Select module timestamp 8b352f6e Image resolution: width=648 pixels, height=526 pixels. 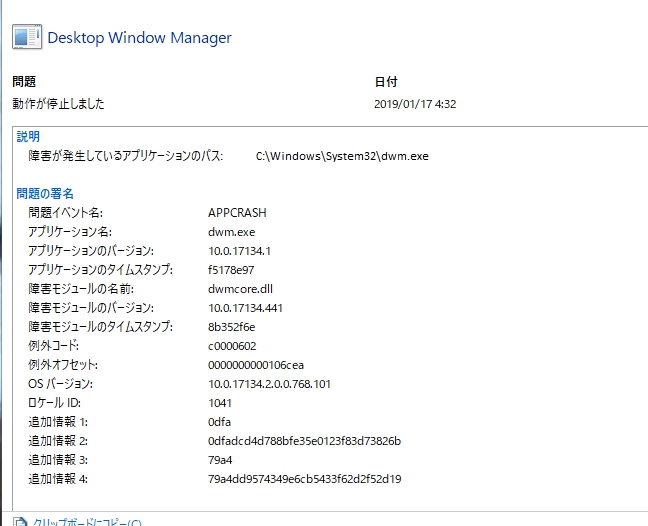click(x=231, y=327)
